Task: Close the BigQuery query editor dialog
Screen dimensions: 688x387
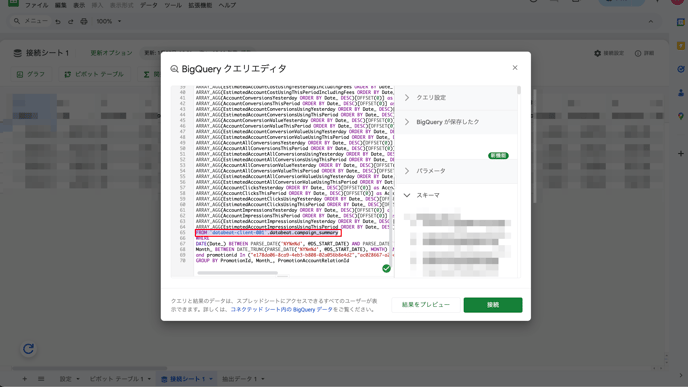Action: pyautogui.click(x=515, y=68)
